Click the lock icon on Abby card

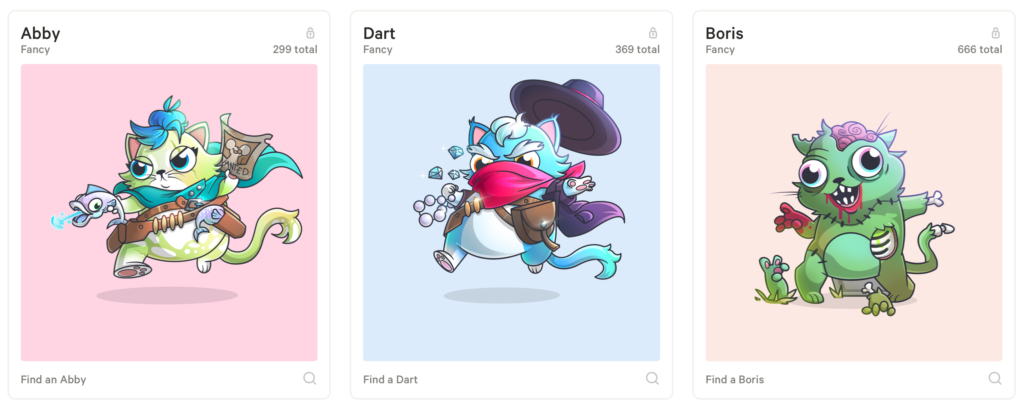click(x=310, y=33)
